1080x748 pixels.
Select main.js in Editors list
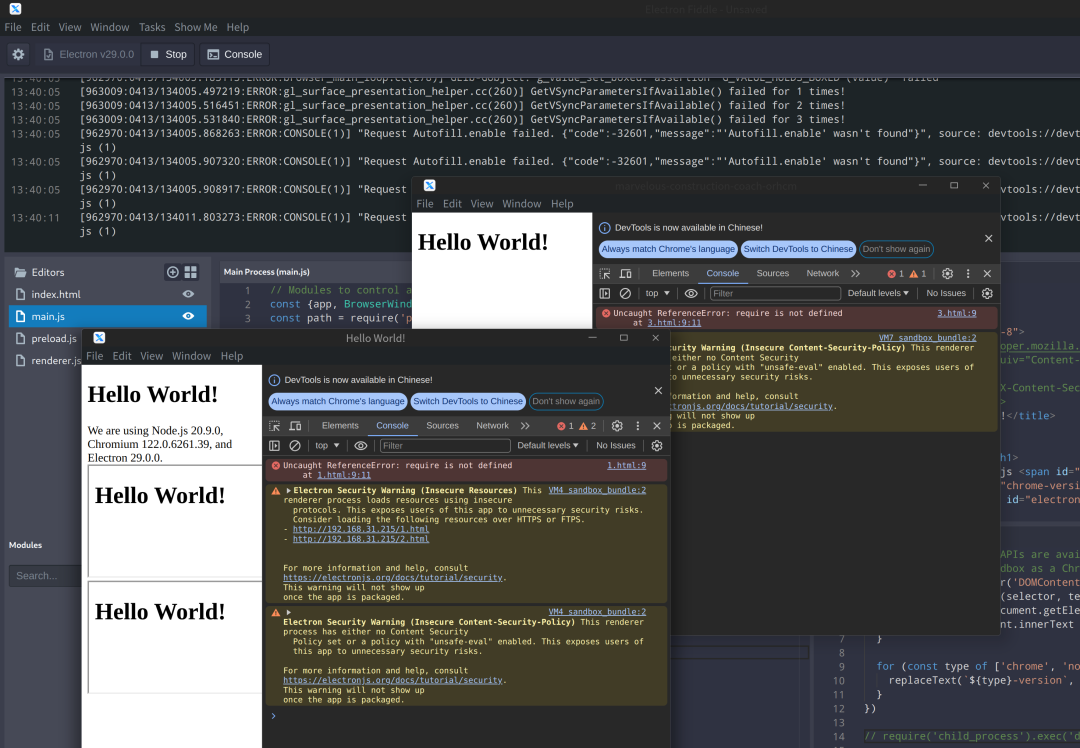pos(48,316)
